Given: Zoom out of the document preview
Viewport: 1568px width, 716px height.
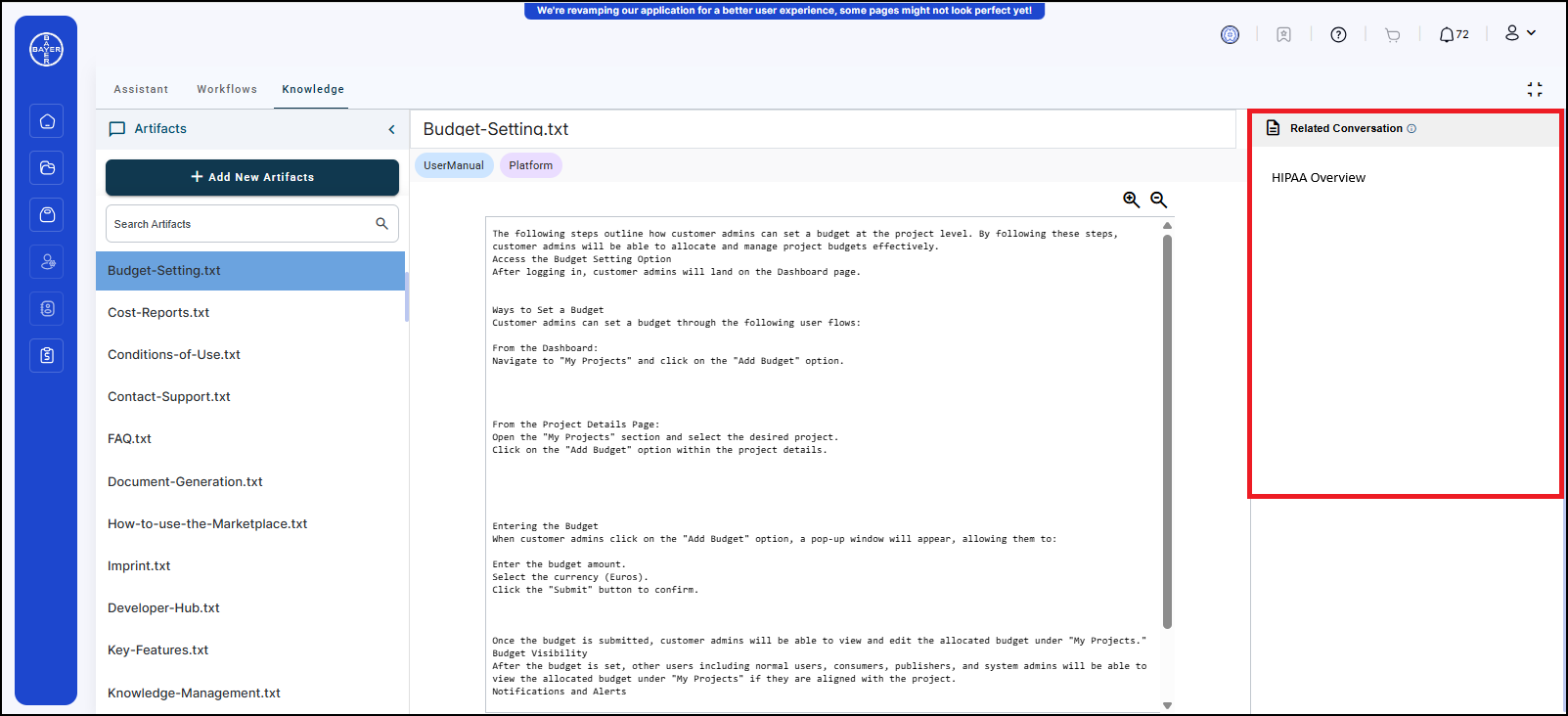Looking at the screenshot, I should 1159,200.
